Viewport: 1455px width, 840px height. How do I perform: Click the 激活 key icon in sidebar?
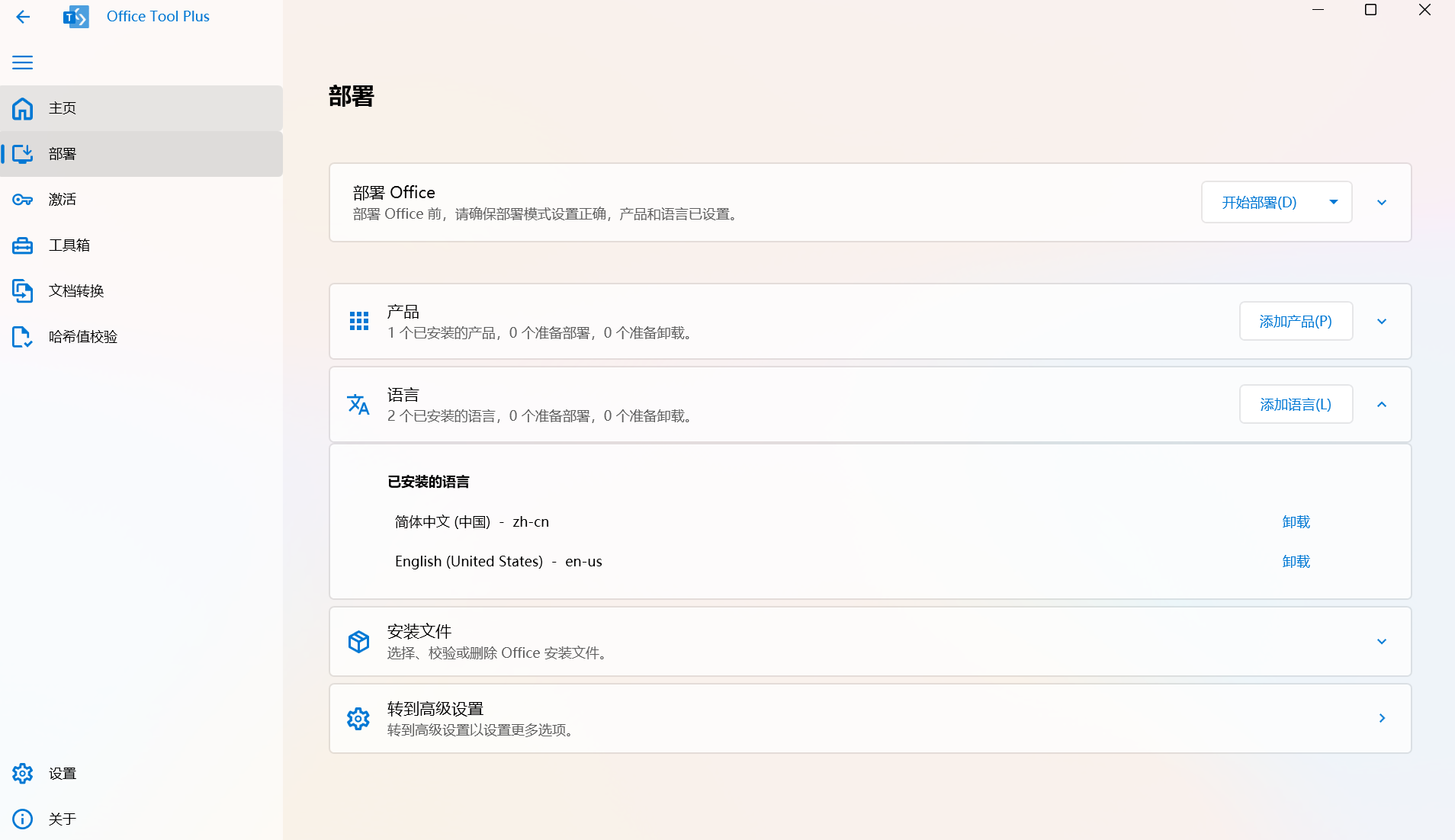22,199
